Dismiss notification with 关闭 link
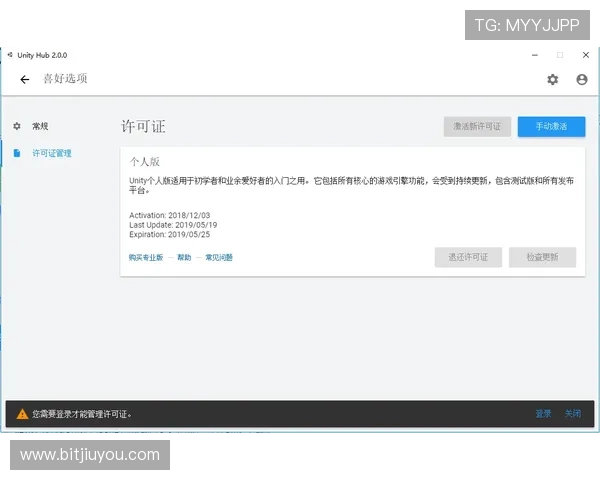 pyautogui.click(x=573, y=414)
